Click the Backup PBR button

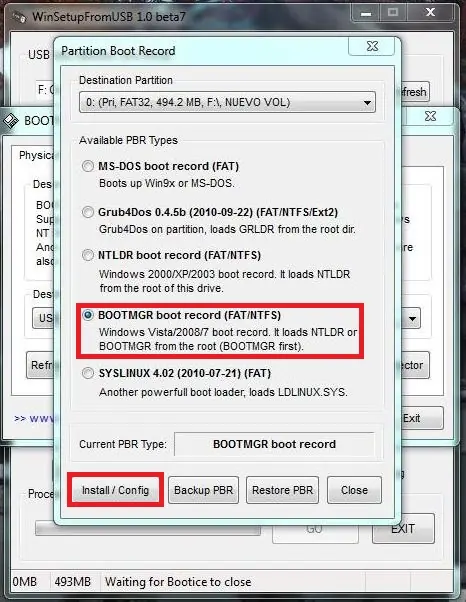click(x=203, y=490)
